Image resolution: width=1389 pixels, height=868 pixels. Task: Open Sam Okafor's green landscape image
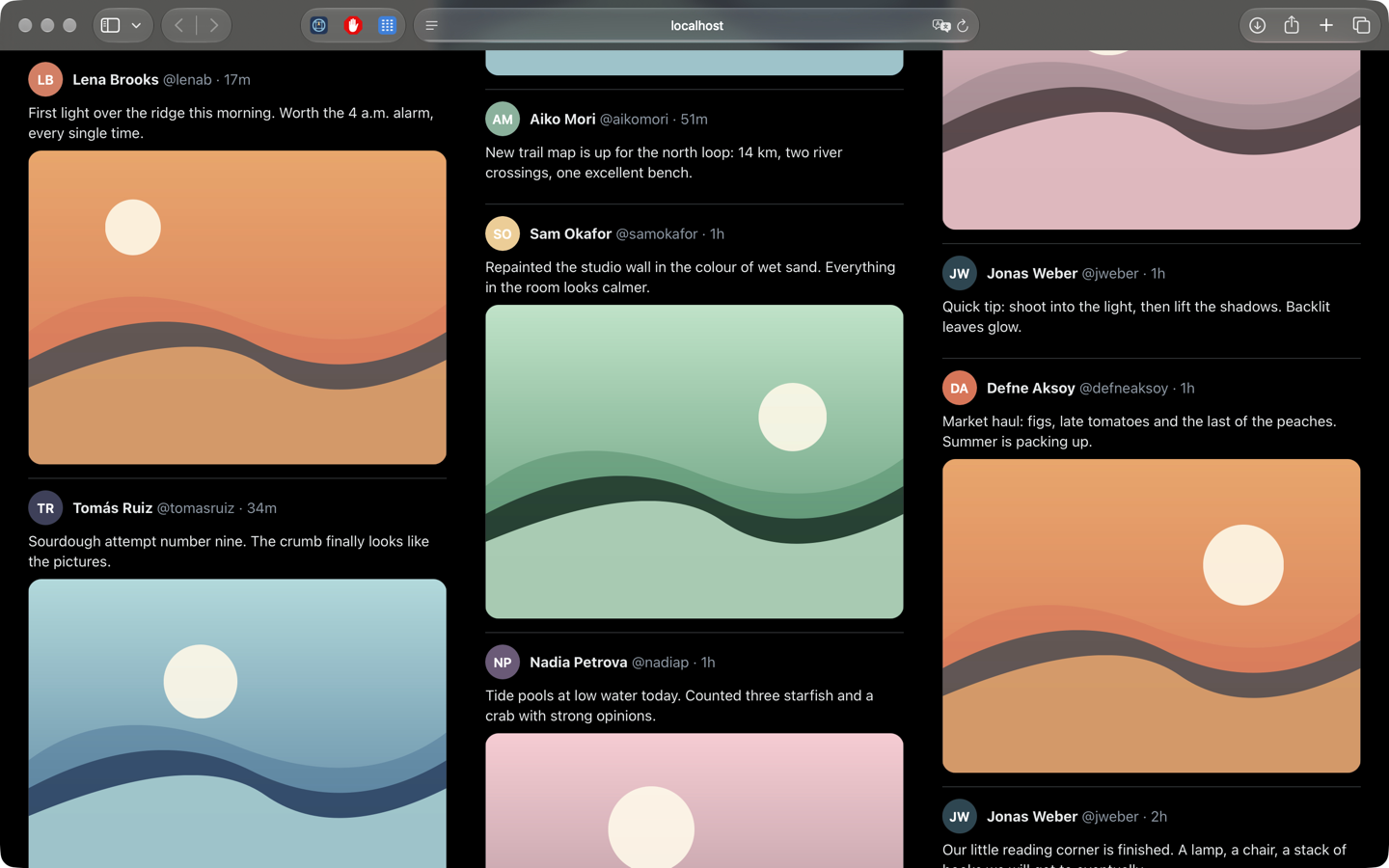point(694,462)
